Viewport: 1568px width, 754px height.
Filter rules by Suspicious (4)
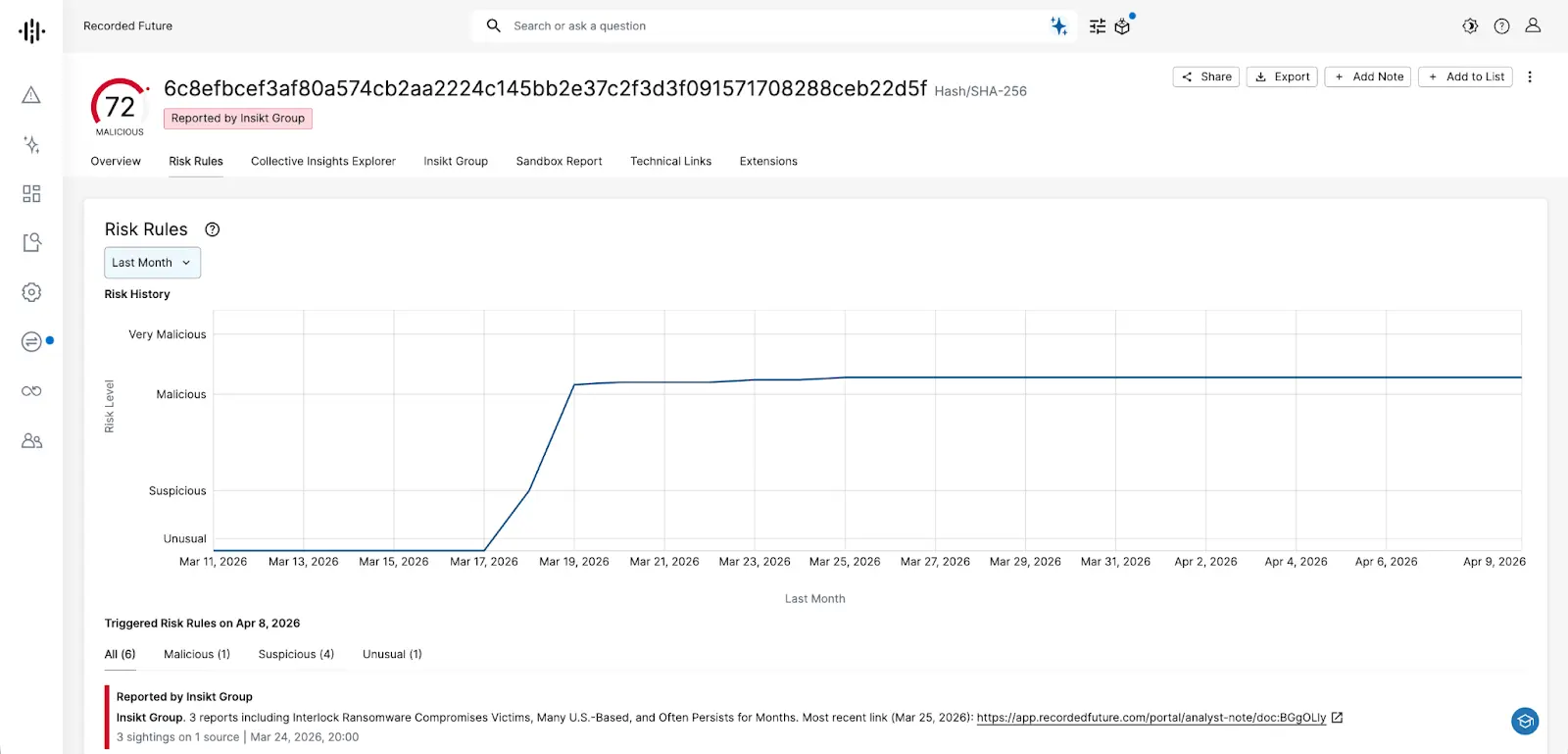coord(296,654)
